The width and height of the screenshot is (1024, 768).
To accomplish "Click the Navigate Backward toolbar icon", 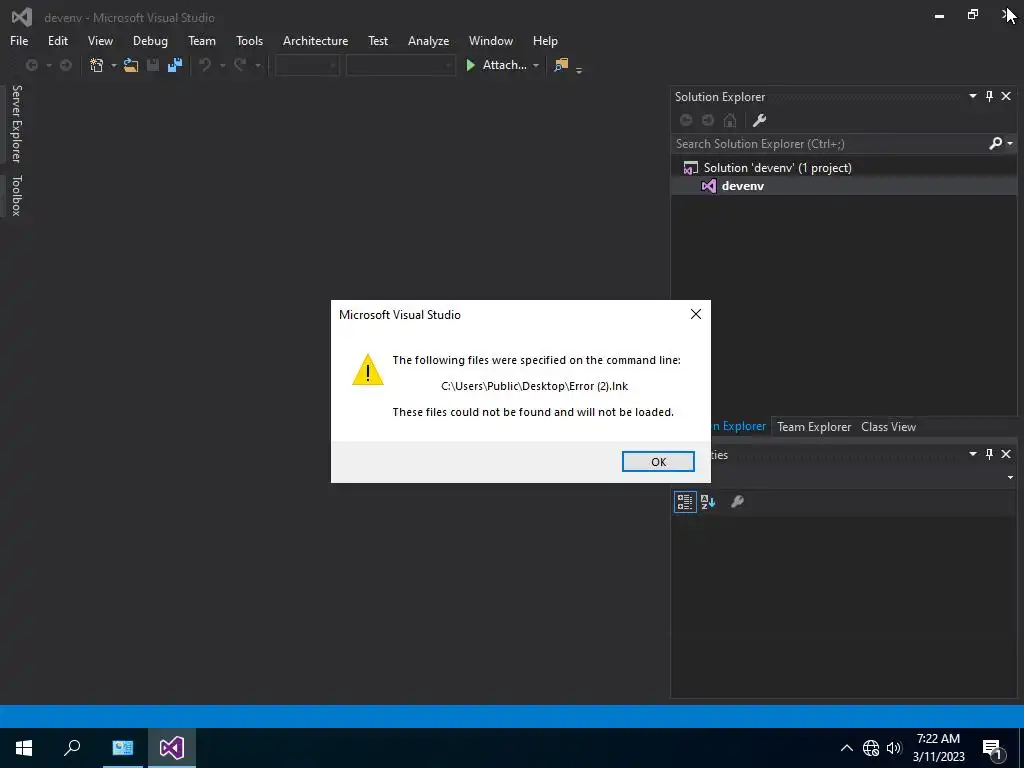I will (x=31, y=65).
